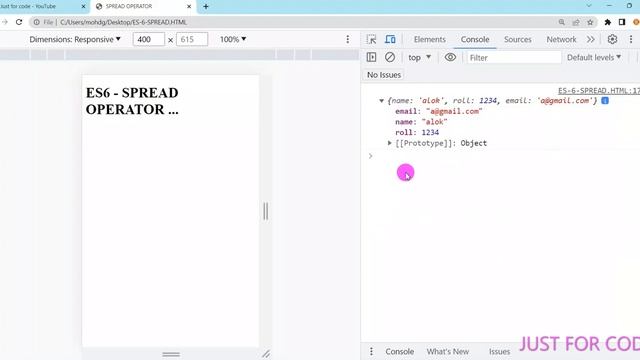Click the viewport right-edge resize handle
The image size is (640, 360).
266,211
